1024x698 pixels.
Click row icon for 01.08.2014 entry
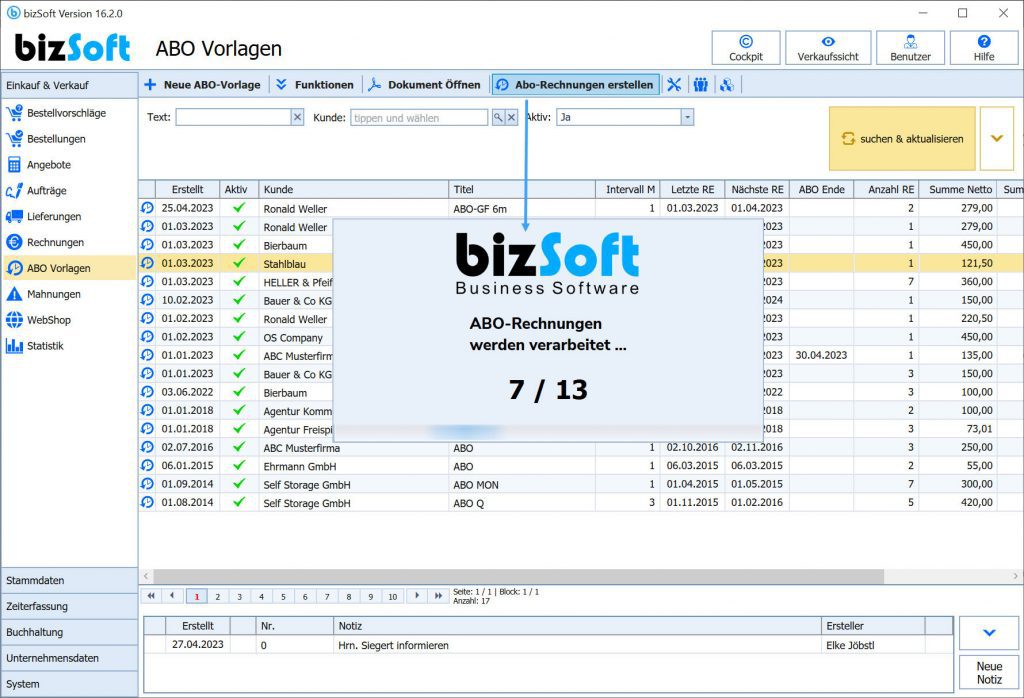[x=148, y=502]
